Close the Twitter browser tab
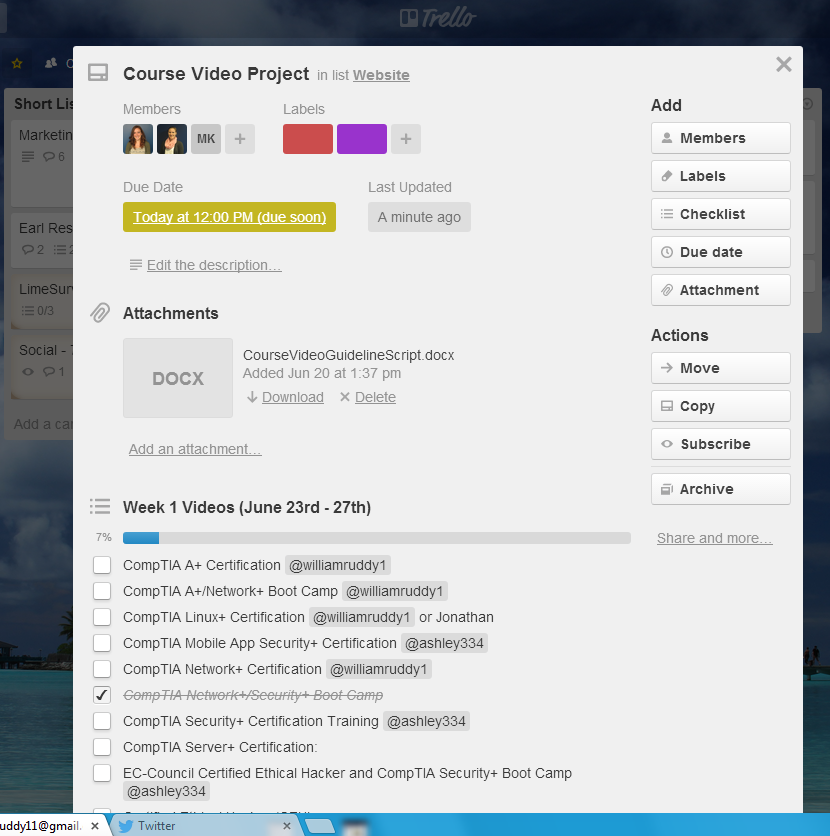830x836 pixels. (x=287, y=826)
